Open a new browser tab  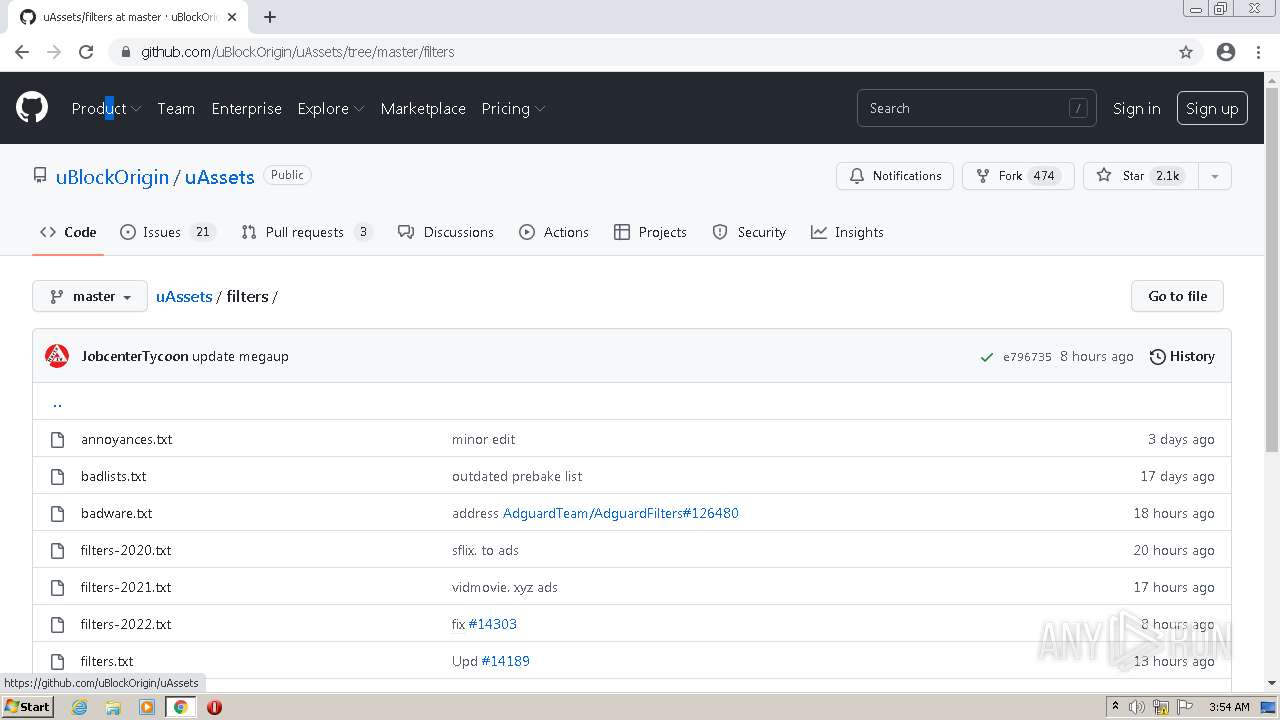point(270,17)
